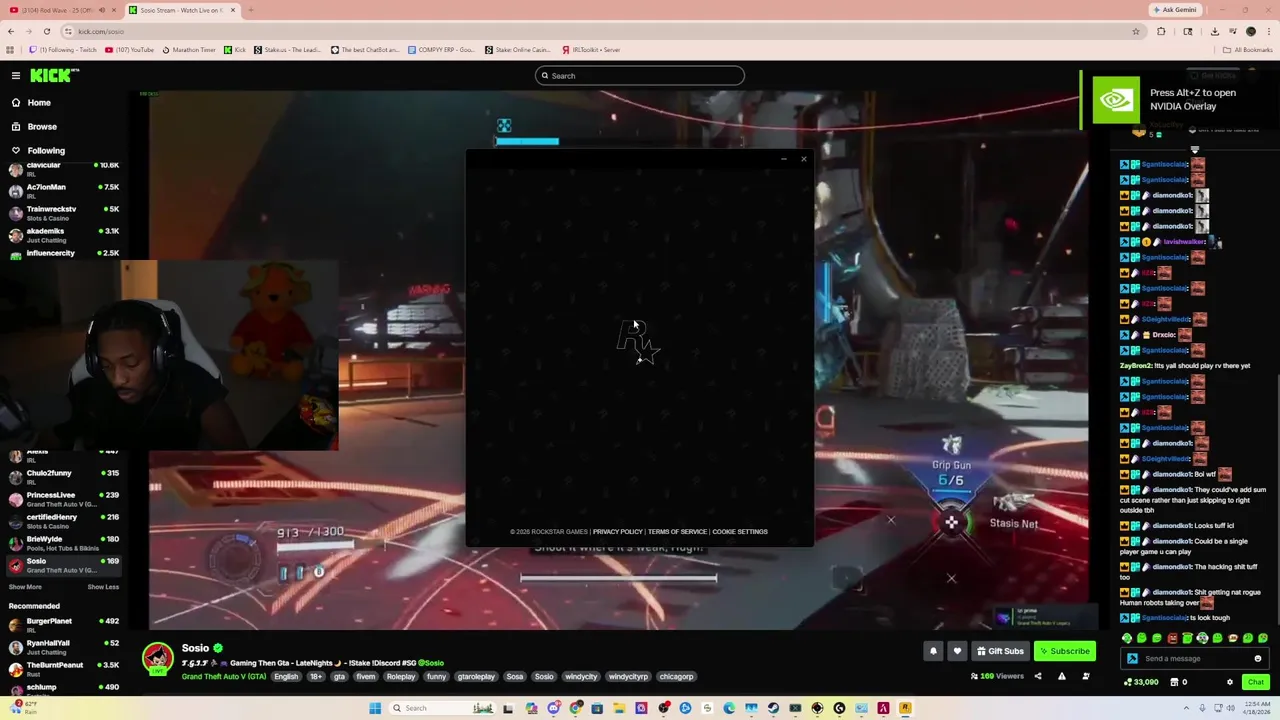Viewport: 1280px width, 720px height.
Task: Open the Windows Start menu
Action: pos(375,708)
